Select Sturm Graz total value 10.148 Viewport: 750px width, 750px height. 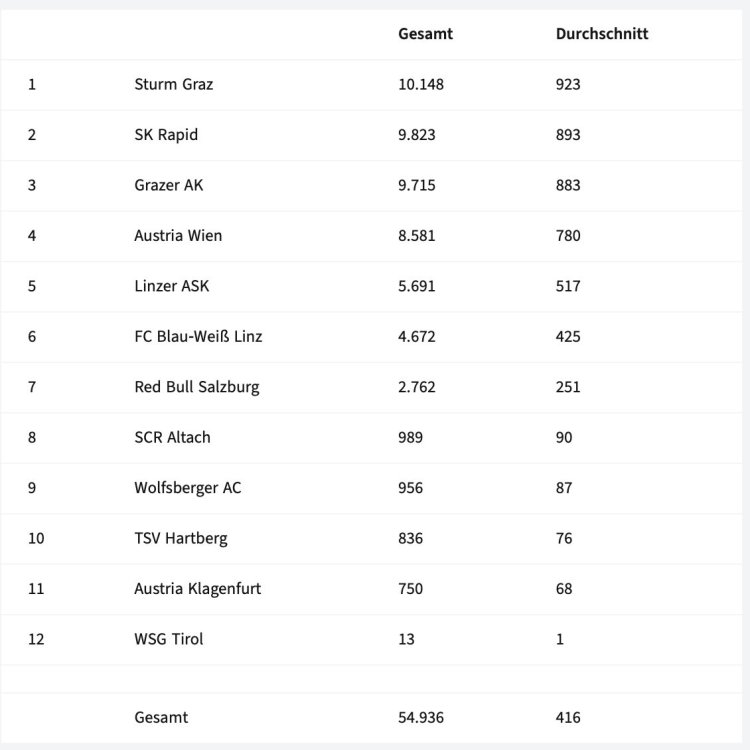click(x=420, y=84)
